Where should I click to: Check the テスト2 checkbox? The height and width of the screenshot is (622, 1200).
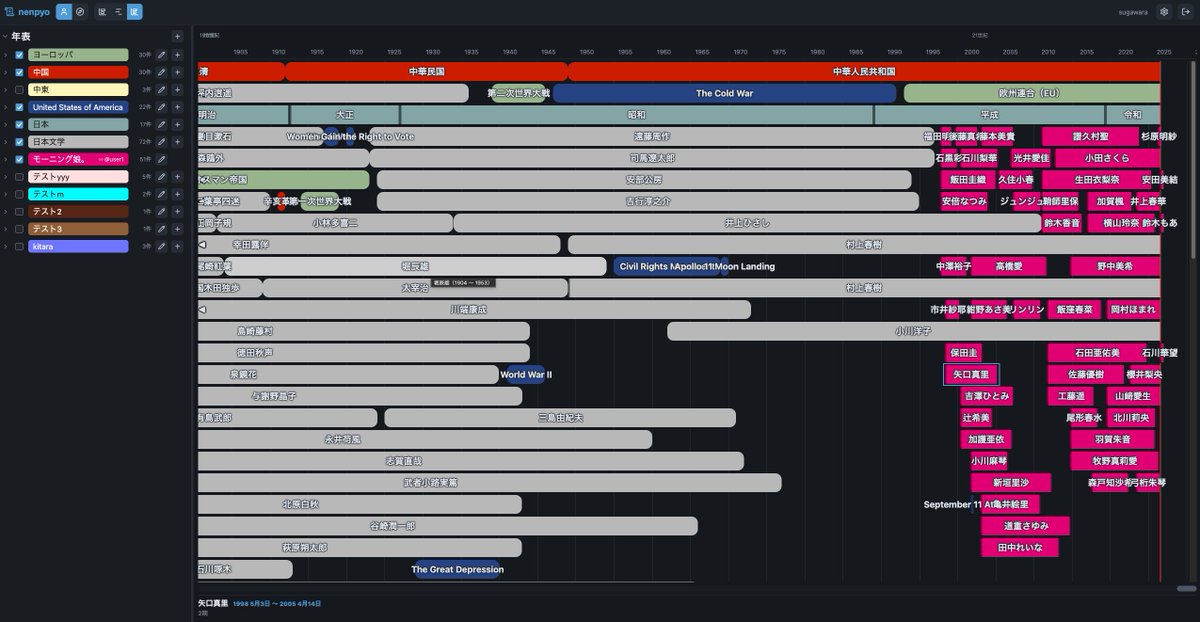pos(19,211)
